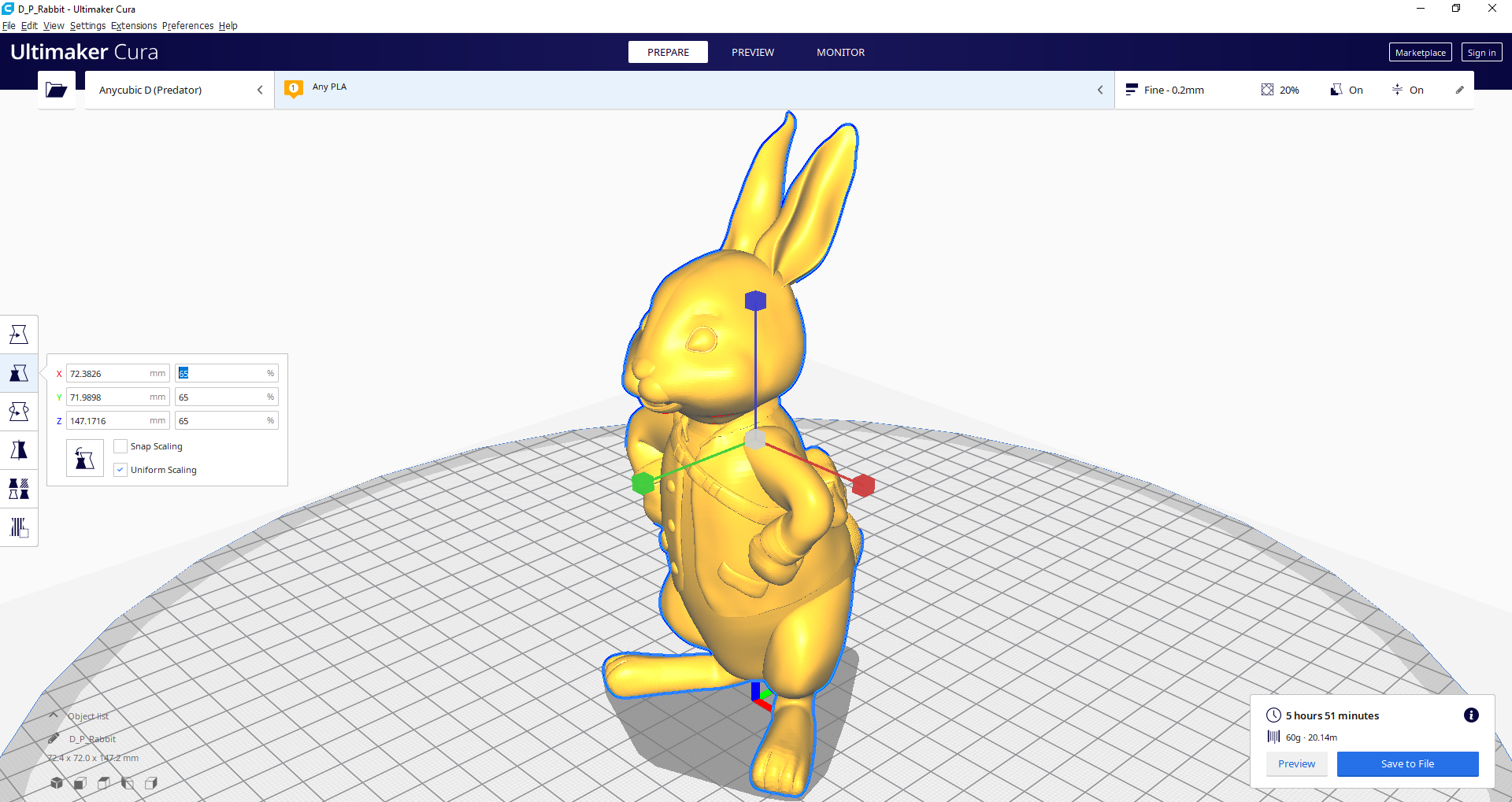Open the Extensions menu
The height and width of the screenshot is (802, 1512).
click(x=134, y=26)
